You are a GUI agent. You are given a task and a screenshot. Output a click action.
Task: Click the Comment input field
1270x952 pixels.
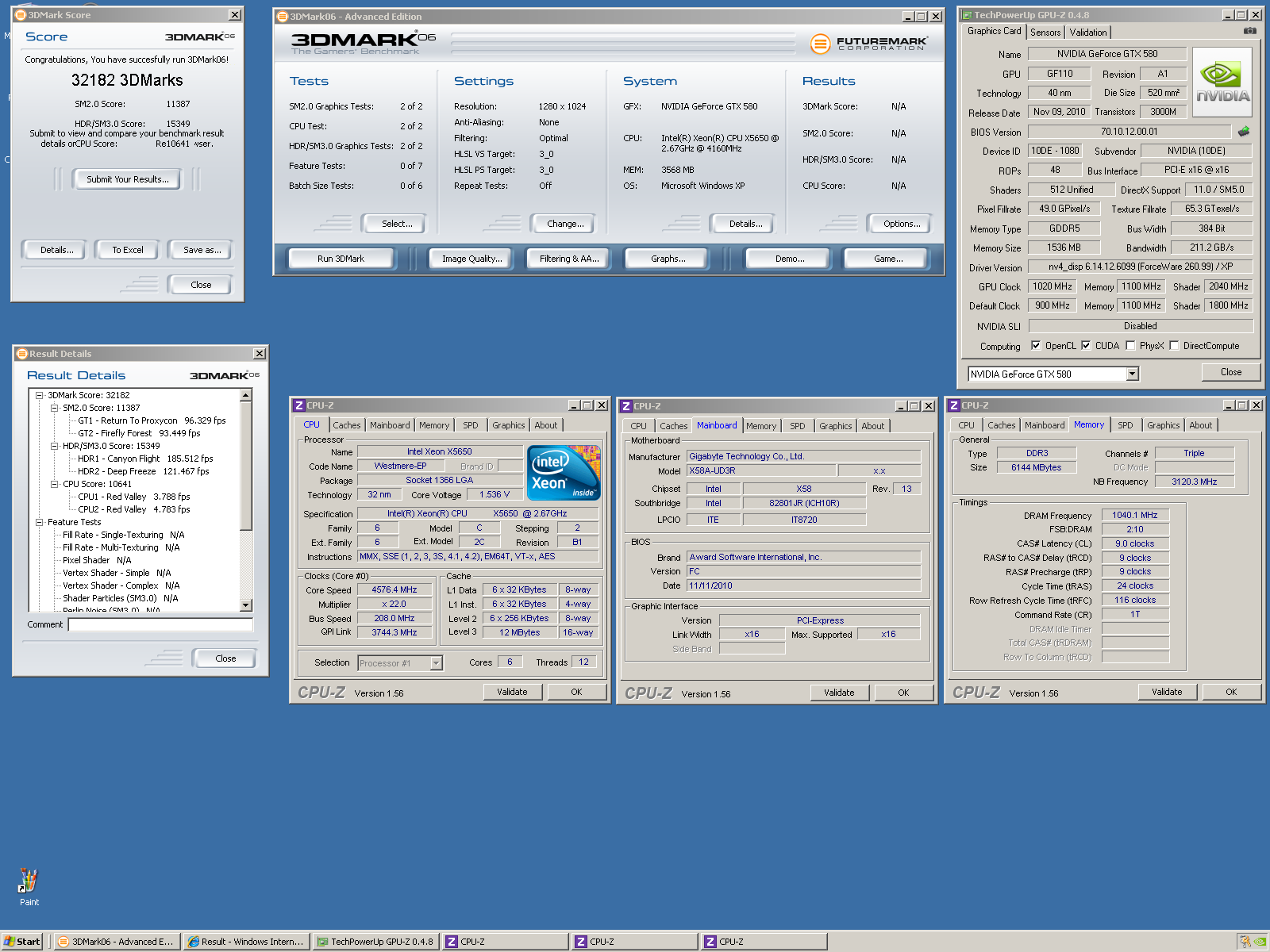pos(160,625)
